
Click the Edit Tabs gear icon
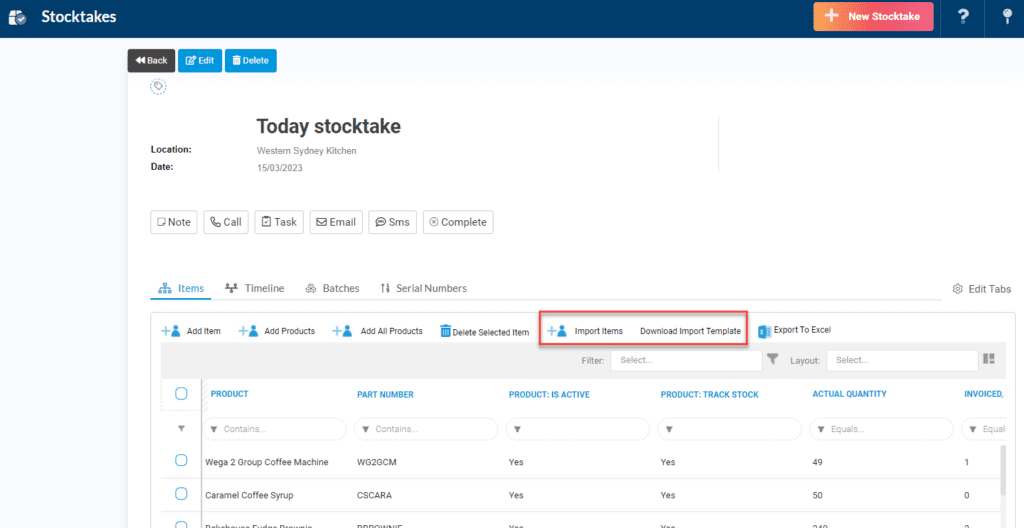click(958, 289)
